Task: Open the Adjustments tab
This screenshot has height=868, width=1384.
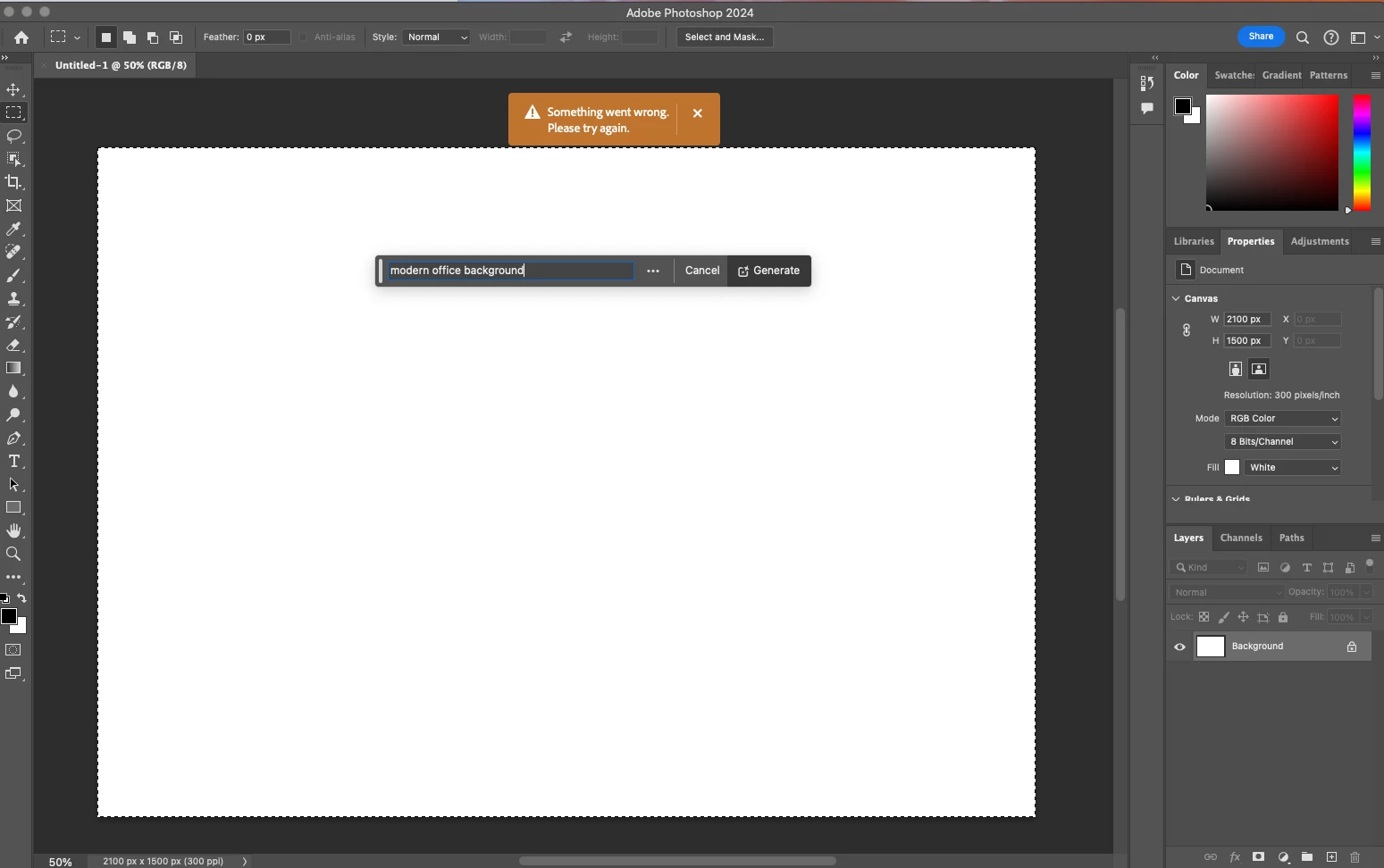Action: (1320, 241)
